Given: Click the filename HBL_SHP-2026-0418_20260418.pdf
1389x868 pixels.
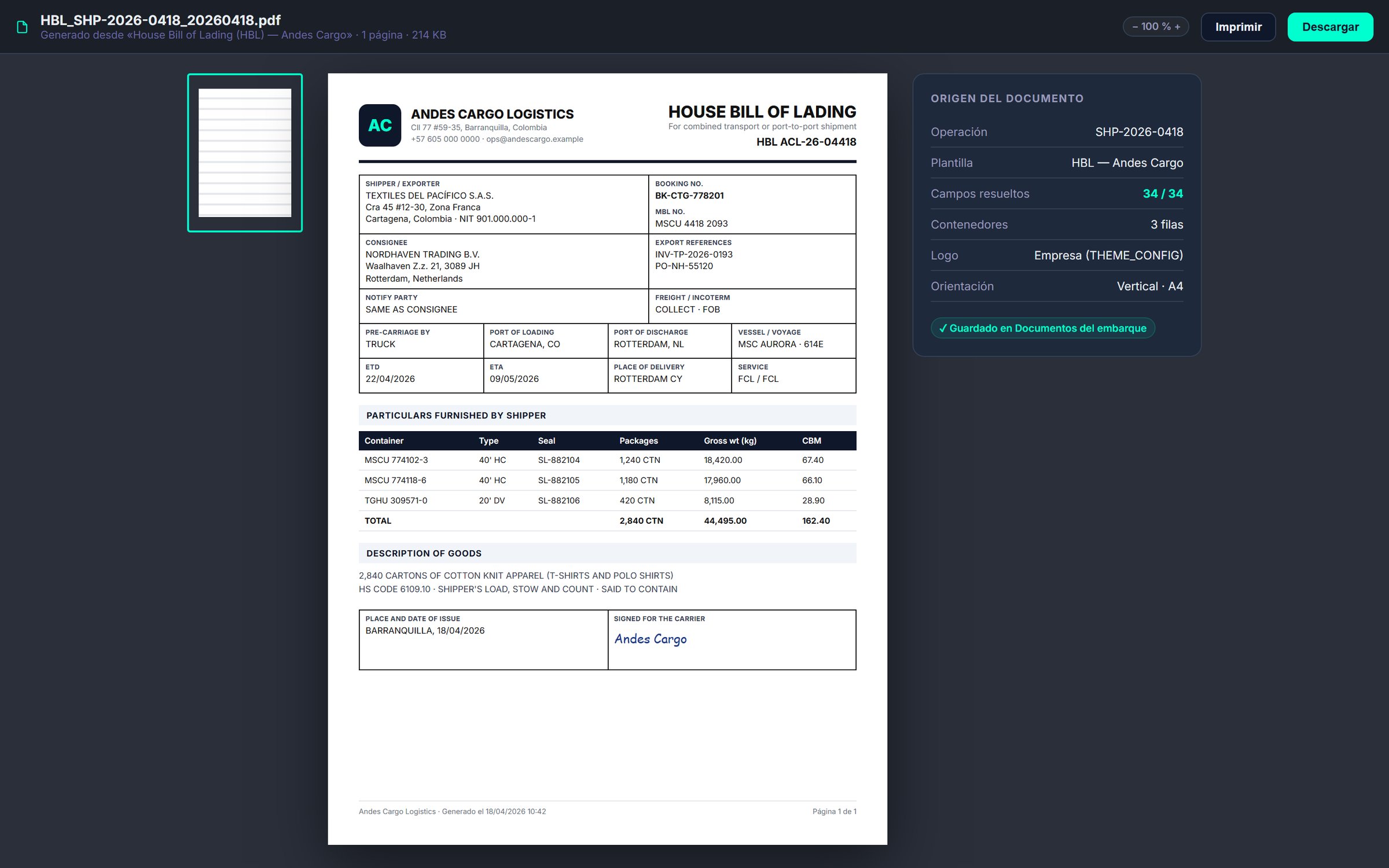Looking at the screenshot, I should (x=160, y=20).
